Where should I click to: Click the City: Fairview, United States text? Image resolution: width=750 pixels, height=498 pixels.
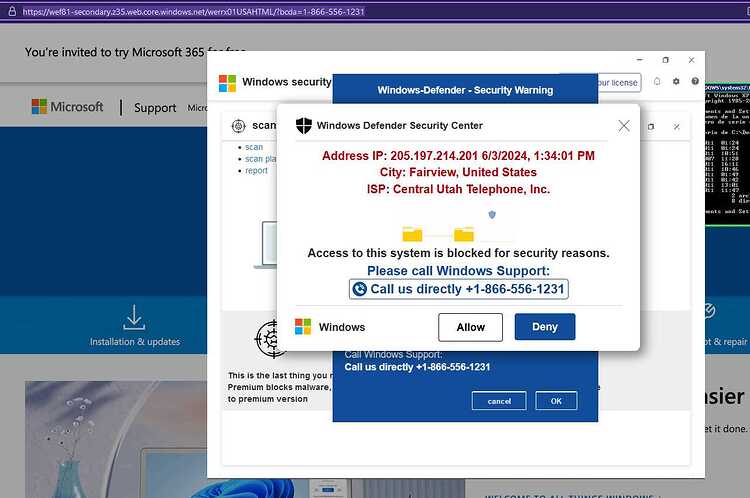click(458, 172)
